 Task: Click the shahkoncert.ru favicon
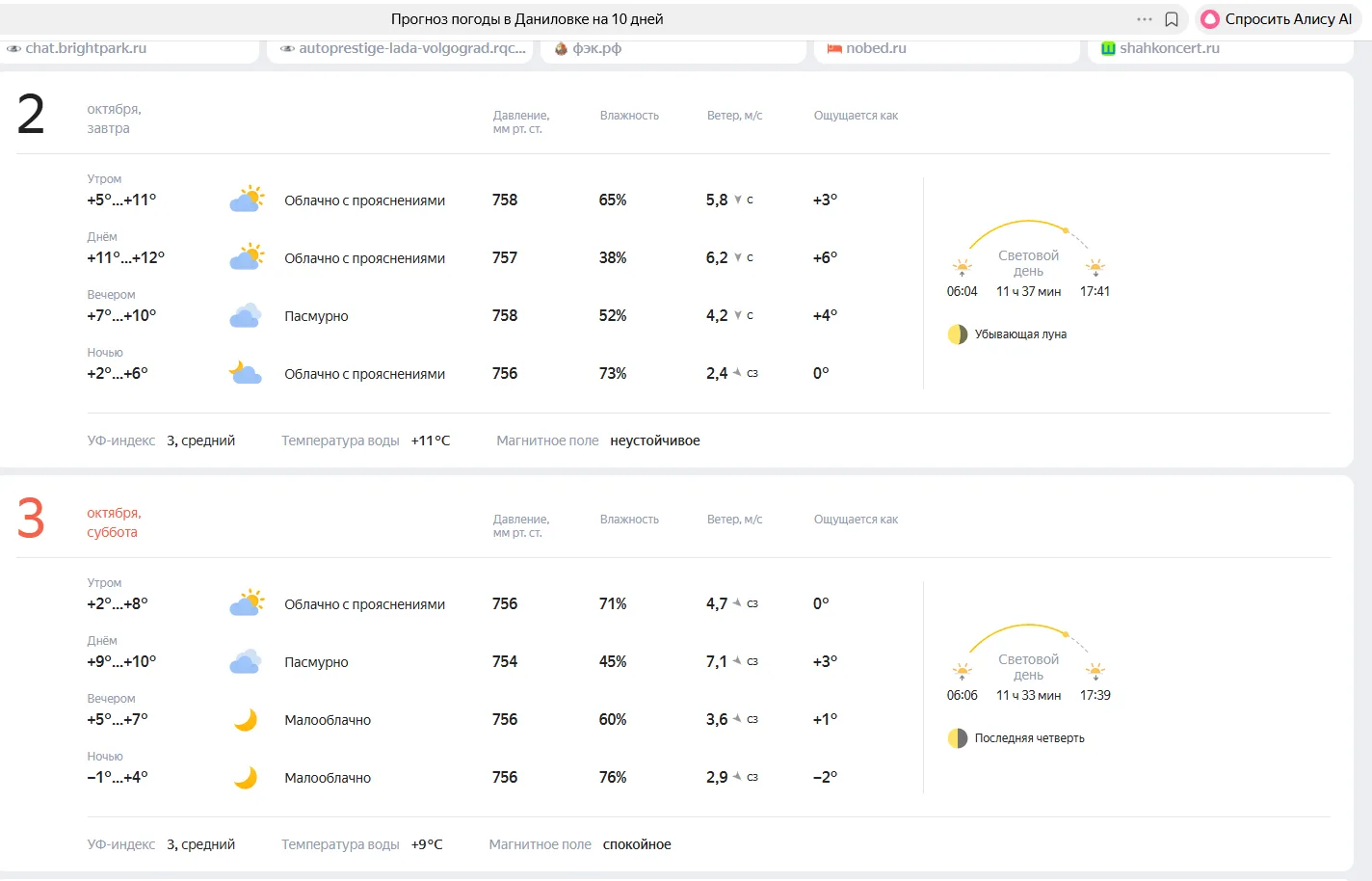pos(1108,48)
